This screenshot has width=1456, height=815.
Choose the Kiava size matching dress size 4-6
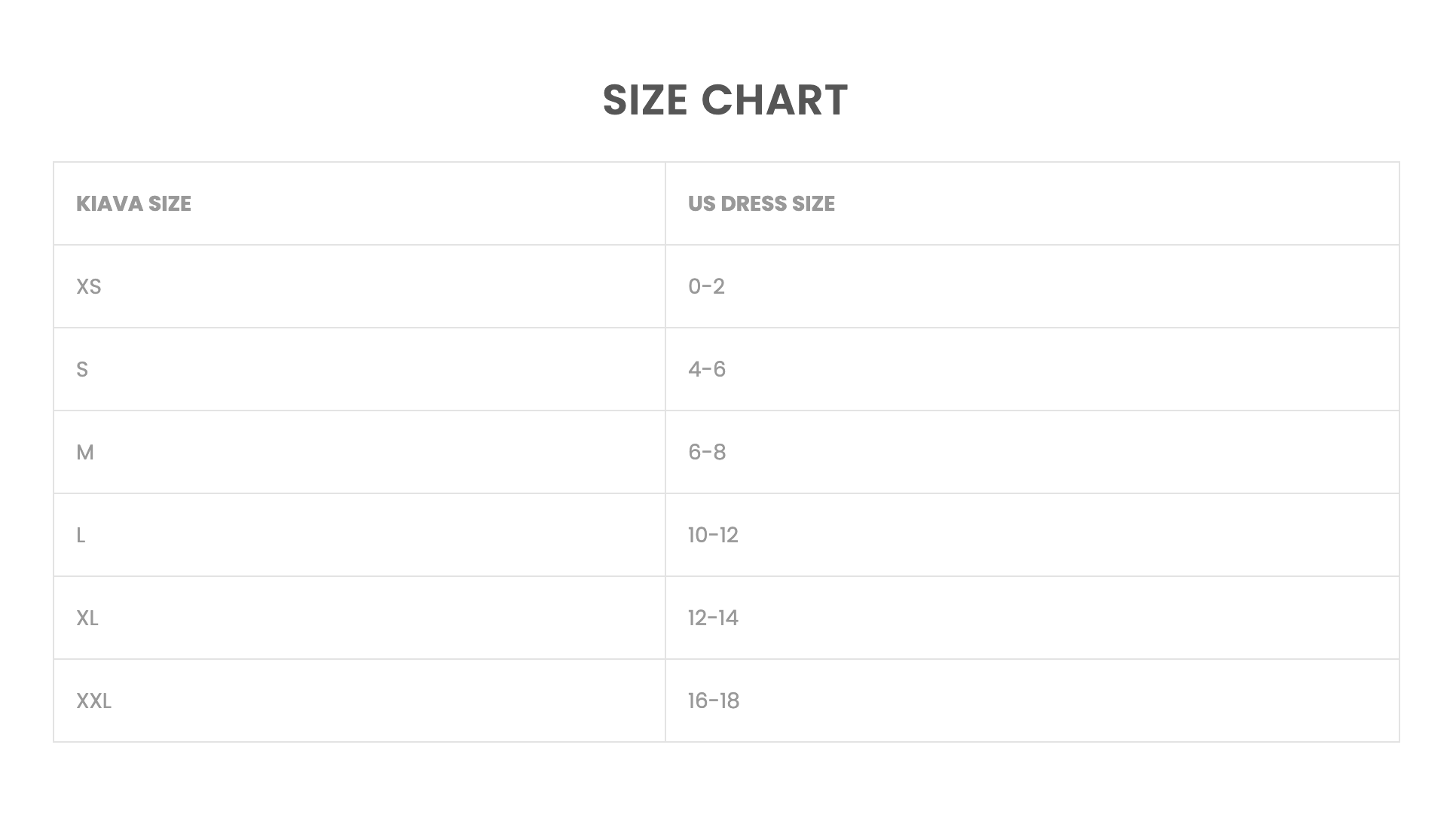pyautogui.click(x=82, y=369)
